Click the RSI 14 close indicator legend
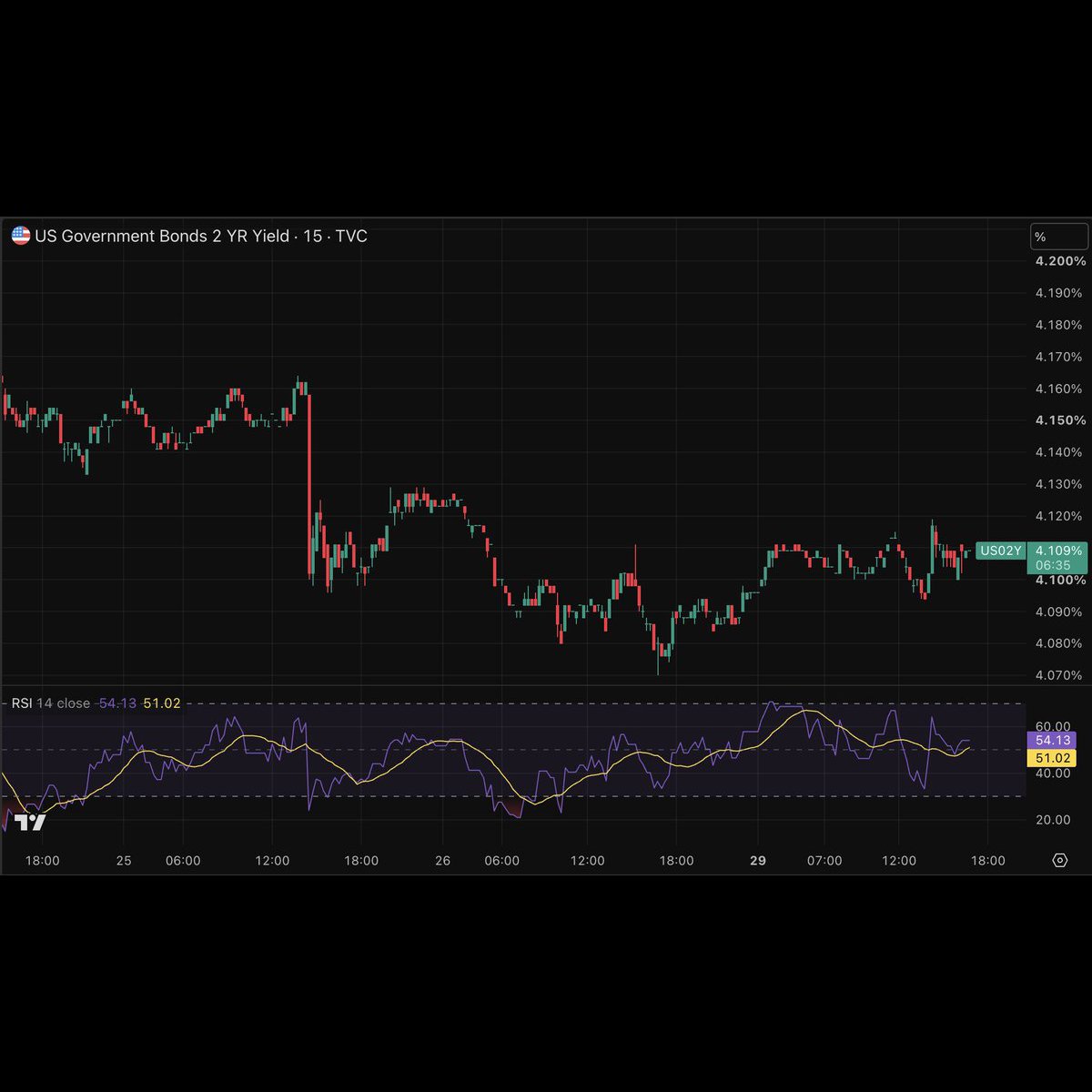Image resolution: width=1092 pixels, height=1092 pixels. coord(50,703)
